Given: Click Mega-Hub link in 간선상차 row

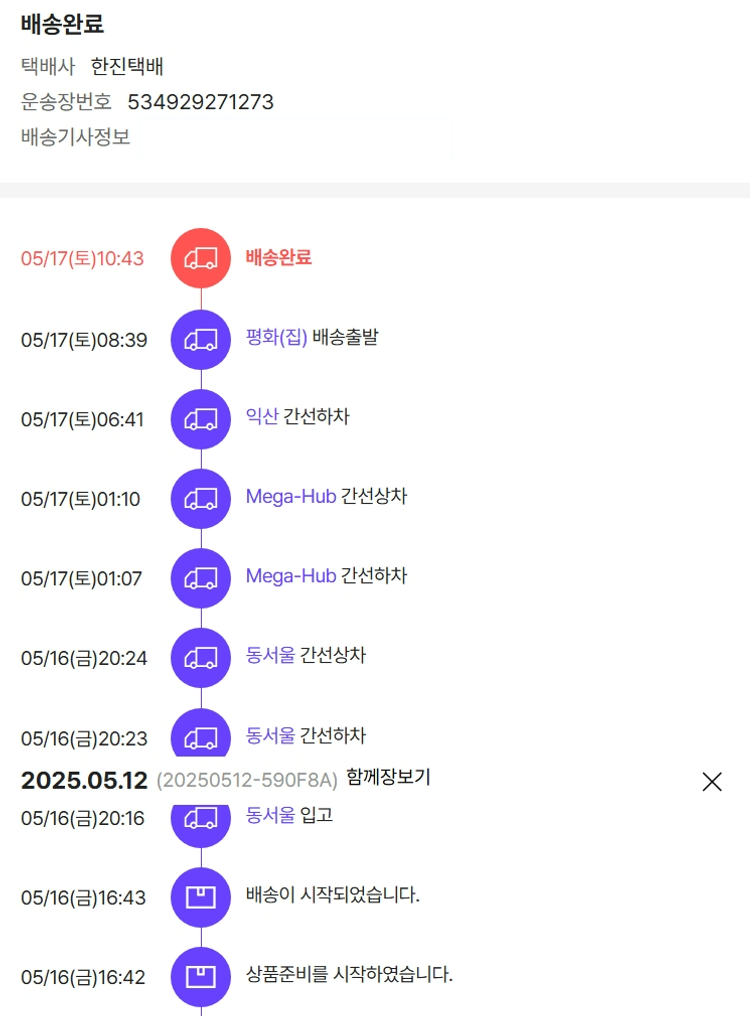Looking at the screenshot, I should click(x=290, y=496).
